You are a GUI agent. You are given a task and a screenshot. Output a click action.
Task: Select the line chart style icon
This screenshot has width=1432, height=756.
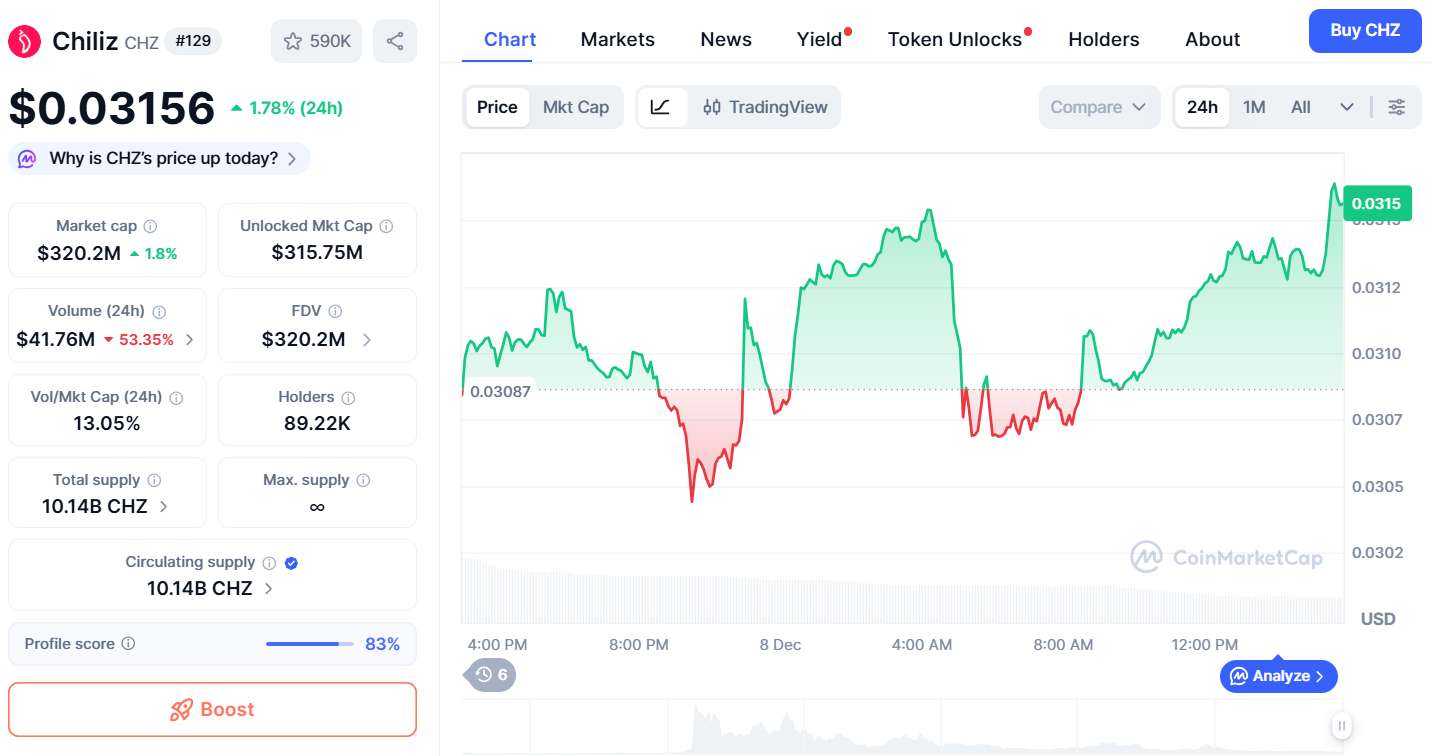662,107
